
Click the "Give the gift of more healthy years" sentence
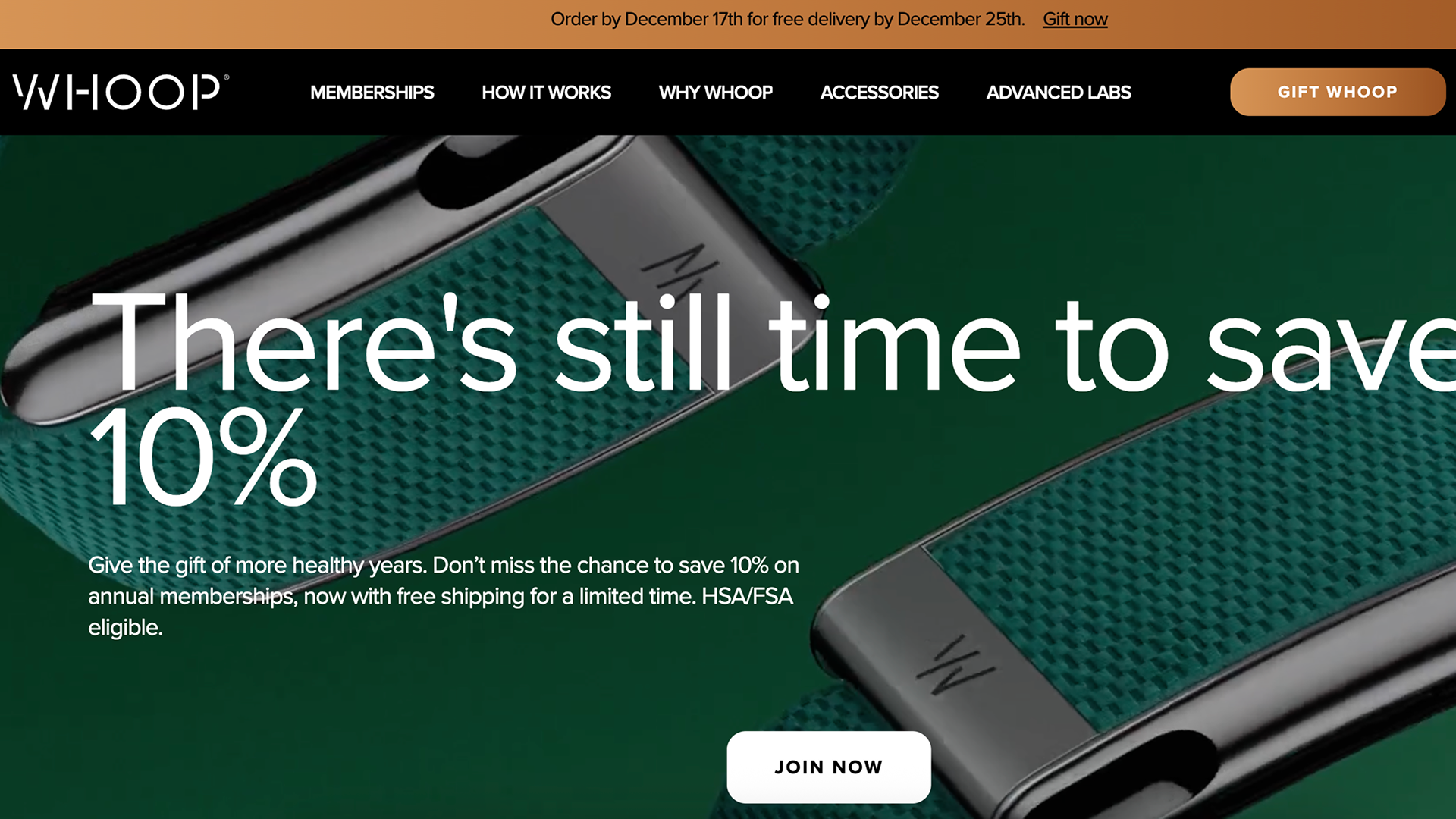coord(257,565)
